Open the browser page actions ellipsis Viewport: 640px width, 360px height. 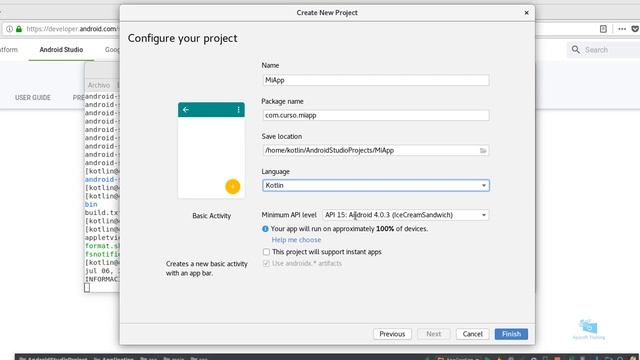(622, 29)
